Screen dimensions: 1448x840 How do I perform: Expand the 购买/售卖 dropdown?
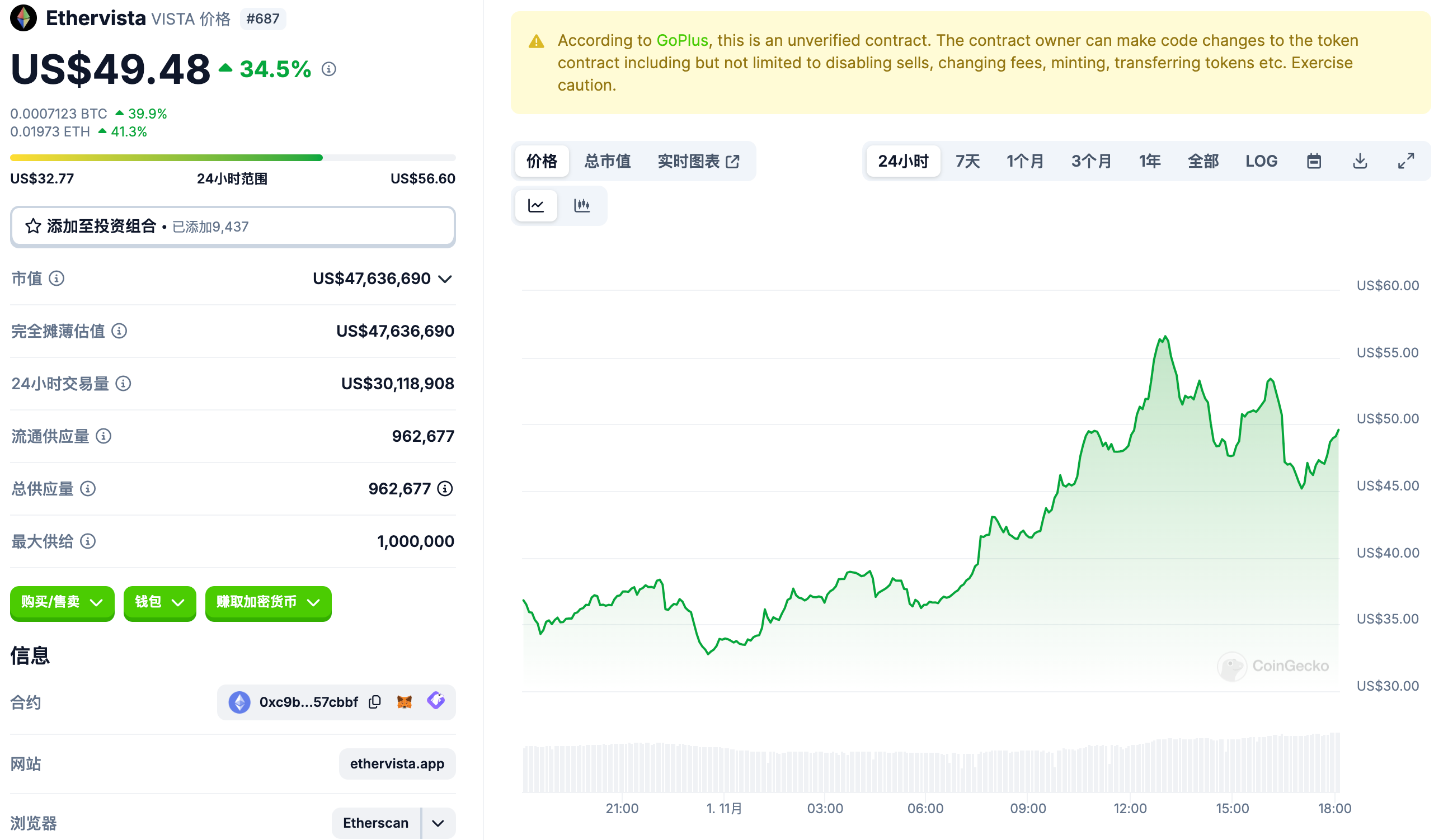point(62,602)
